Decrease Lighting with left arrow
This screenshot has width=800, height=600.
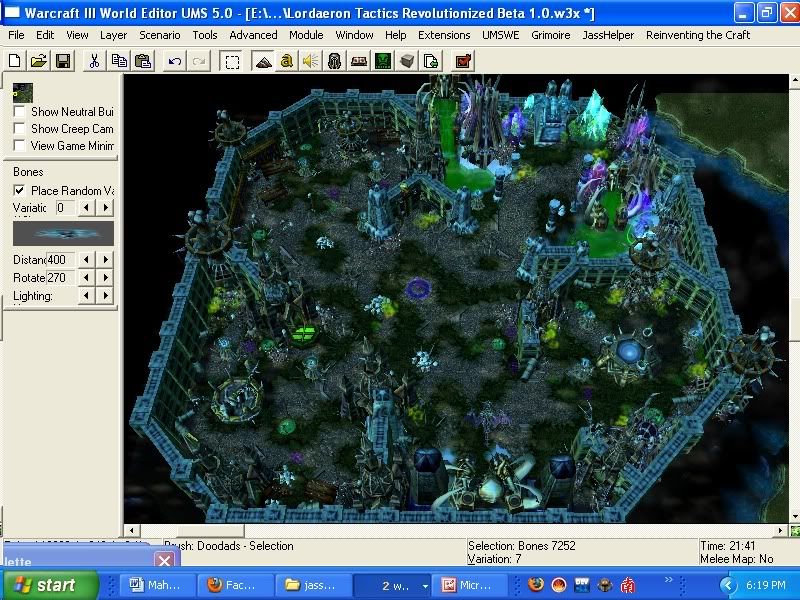(x=86, y=295)
